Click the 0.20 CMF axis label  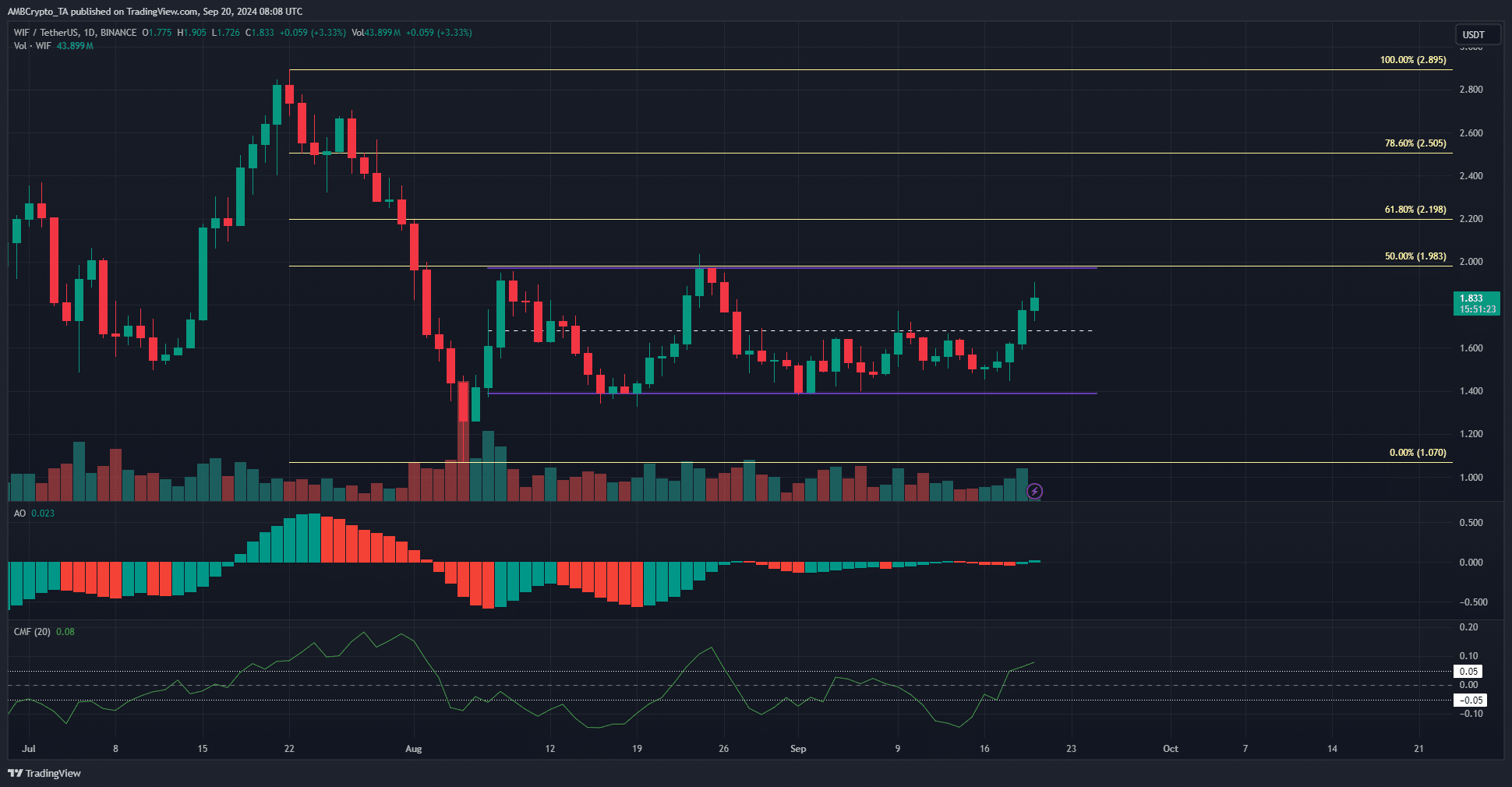[x=1468, y=627]
